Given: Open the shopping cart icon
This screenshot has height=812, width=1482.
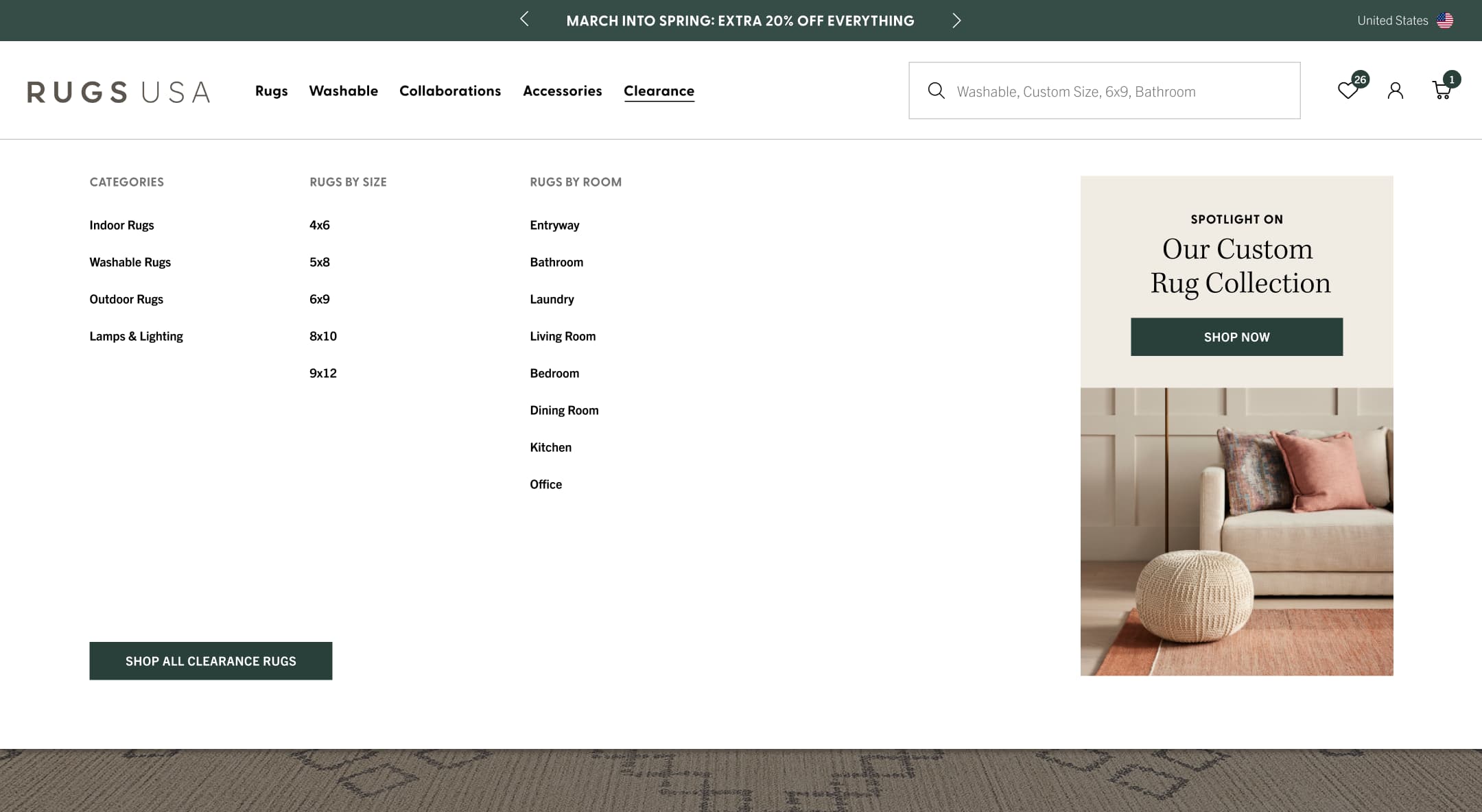Looking at the screenshot, I should [x=1442, y=91].
